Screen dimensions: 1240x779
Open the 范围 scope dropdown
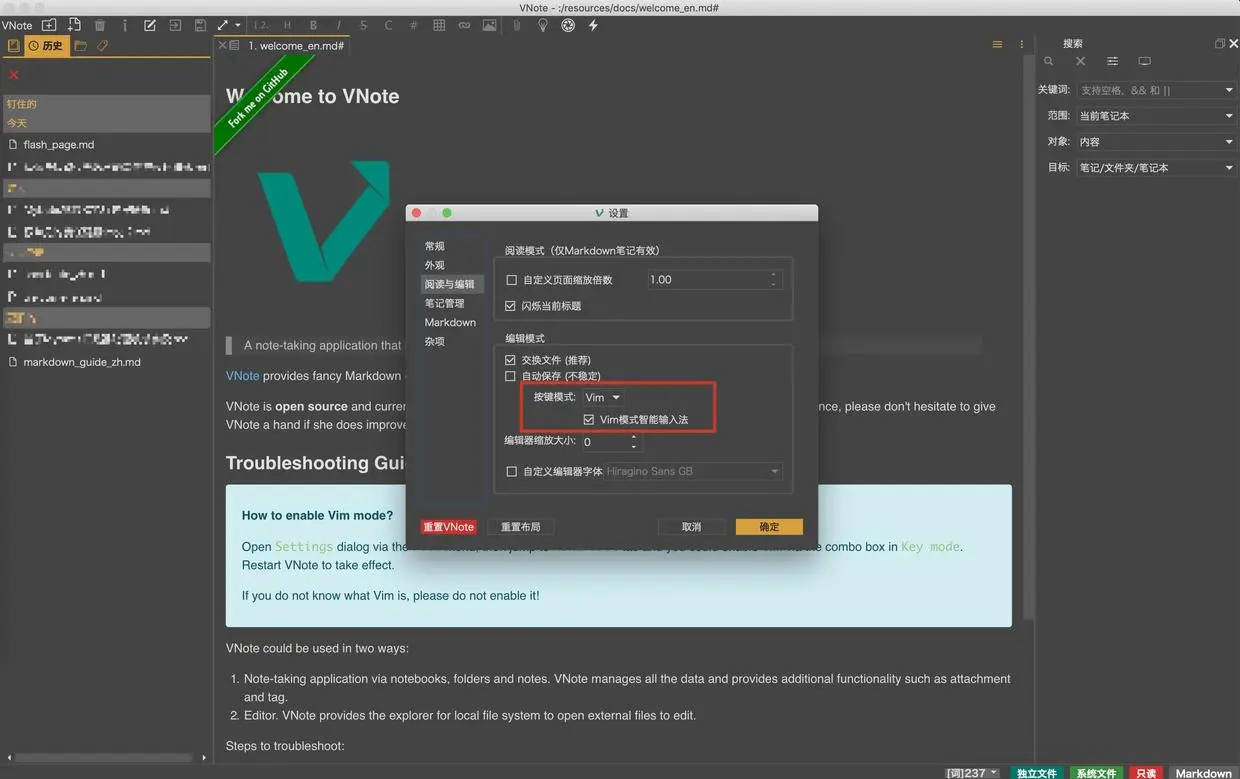1156,116
